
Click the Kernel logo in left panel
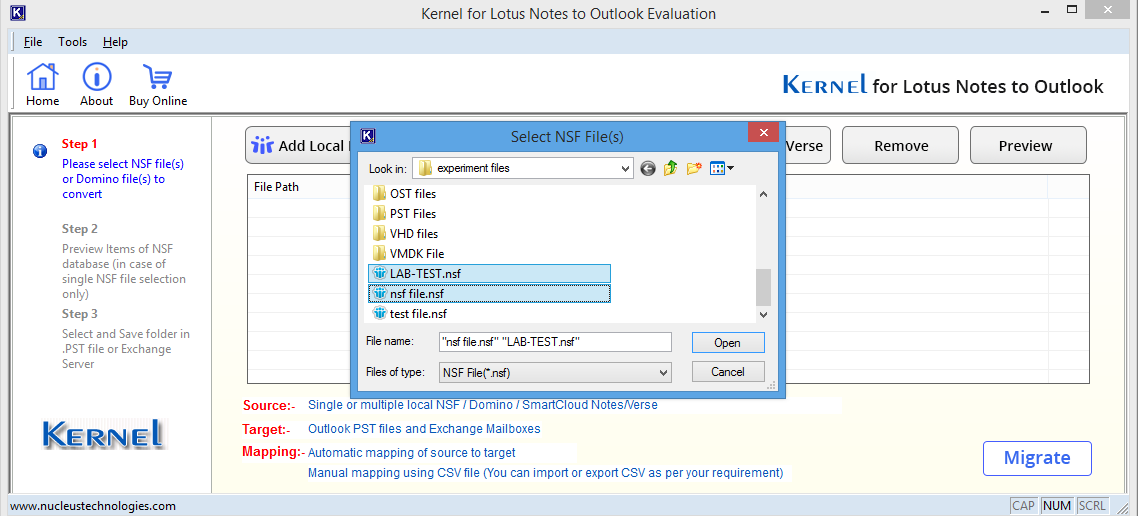pos(103,434)
